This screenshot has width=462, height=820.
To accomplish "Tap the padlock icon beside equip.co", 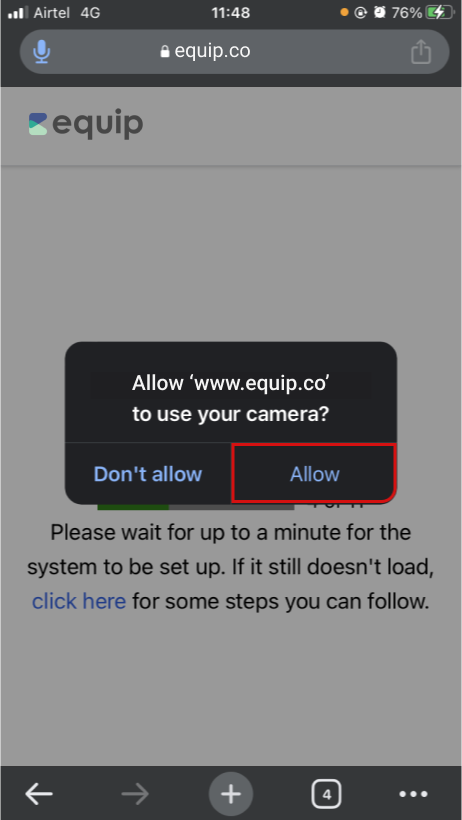I will (165, 52).
